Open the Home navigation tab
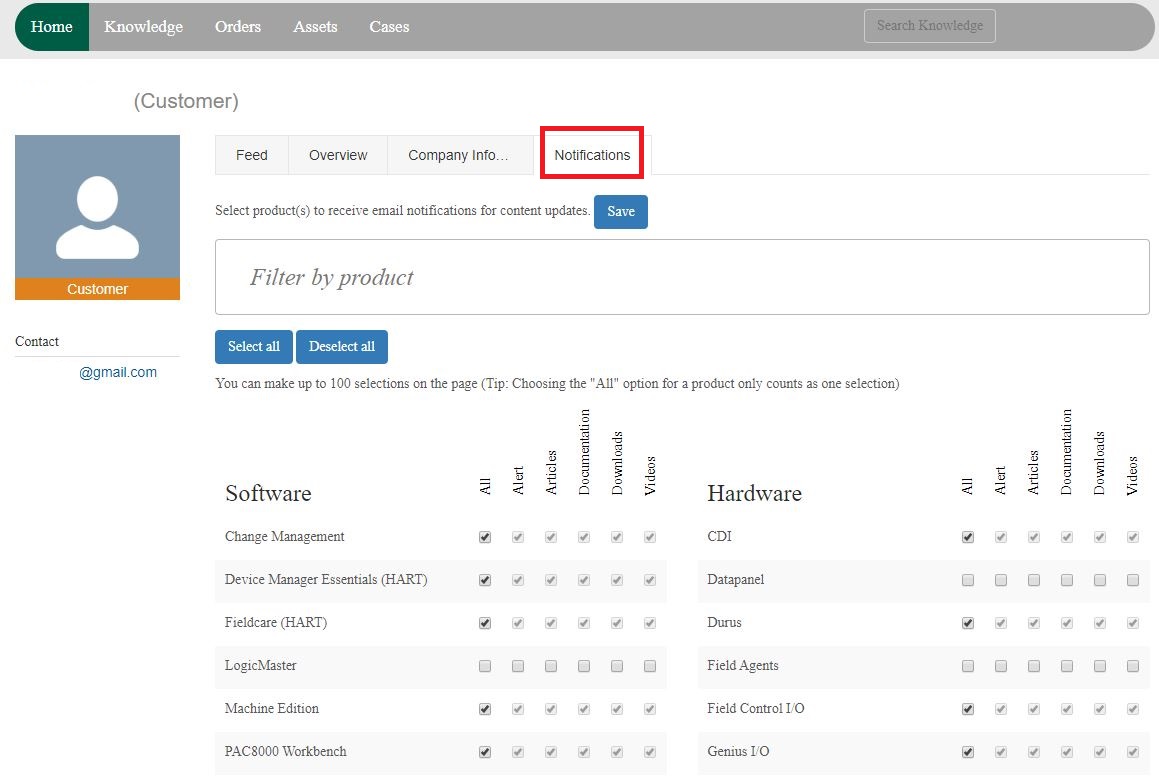This screenshot has width=1159, height=781. [x=52, y=27]
